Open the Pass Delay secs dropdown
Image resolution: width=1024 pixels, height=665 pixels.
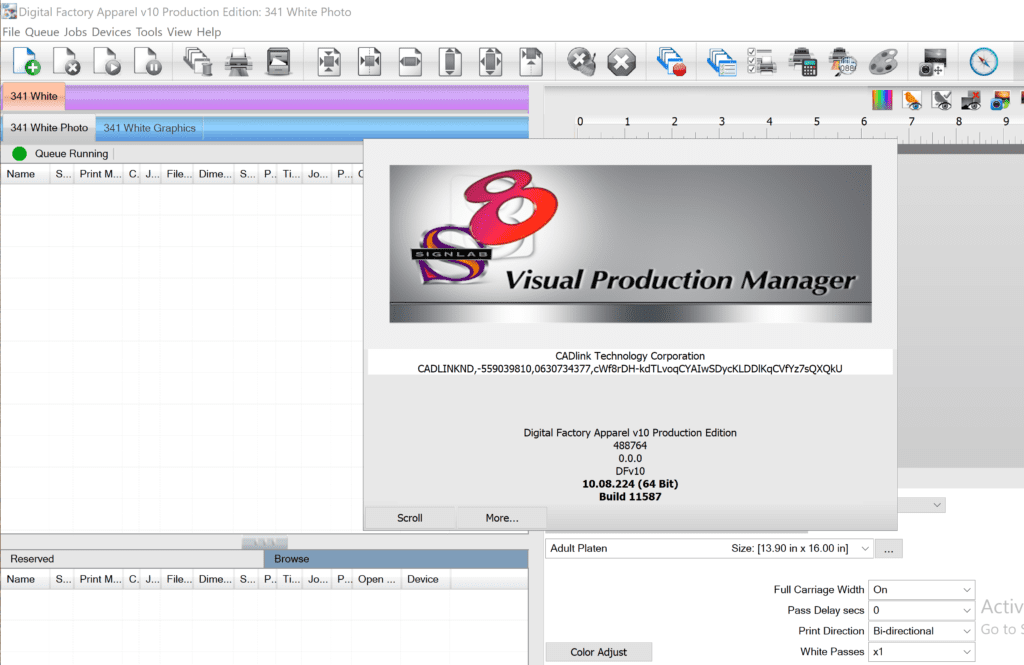click(x=921, y=610)
